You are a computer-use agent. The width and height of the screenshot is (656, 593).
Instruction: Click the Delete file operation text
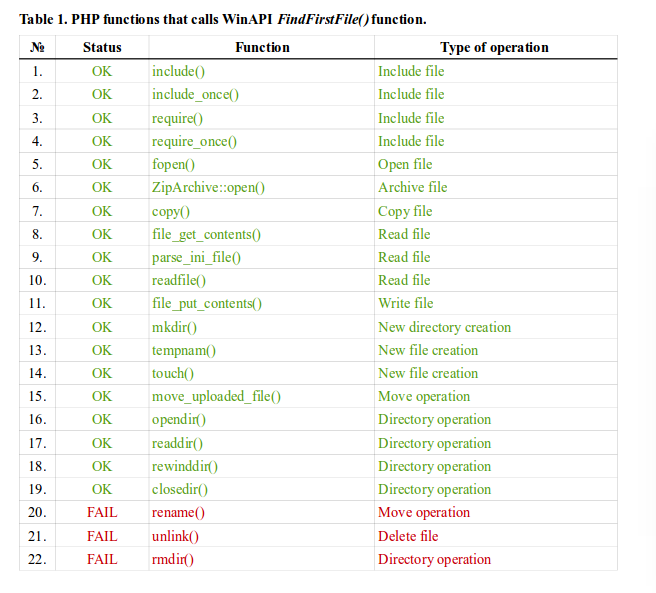408,536
